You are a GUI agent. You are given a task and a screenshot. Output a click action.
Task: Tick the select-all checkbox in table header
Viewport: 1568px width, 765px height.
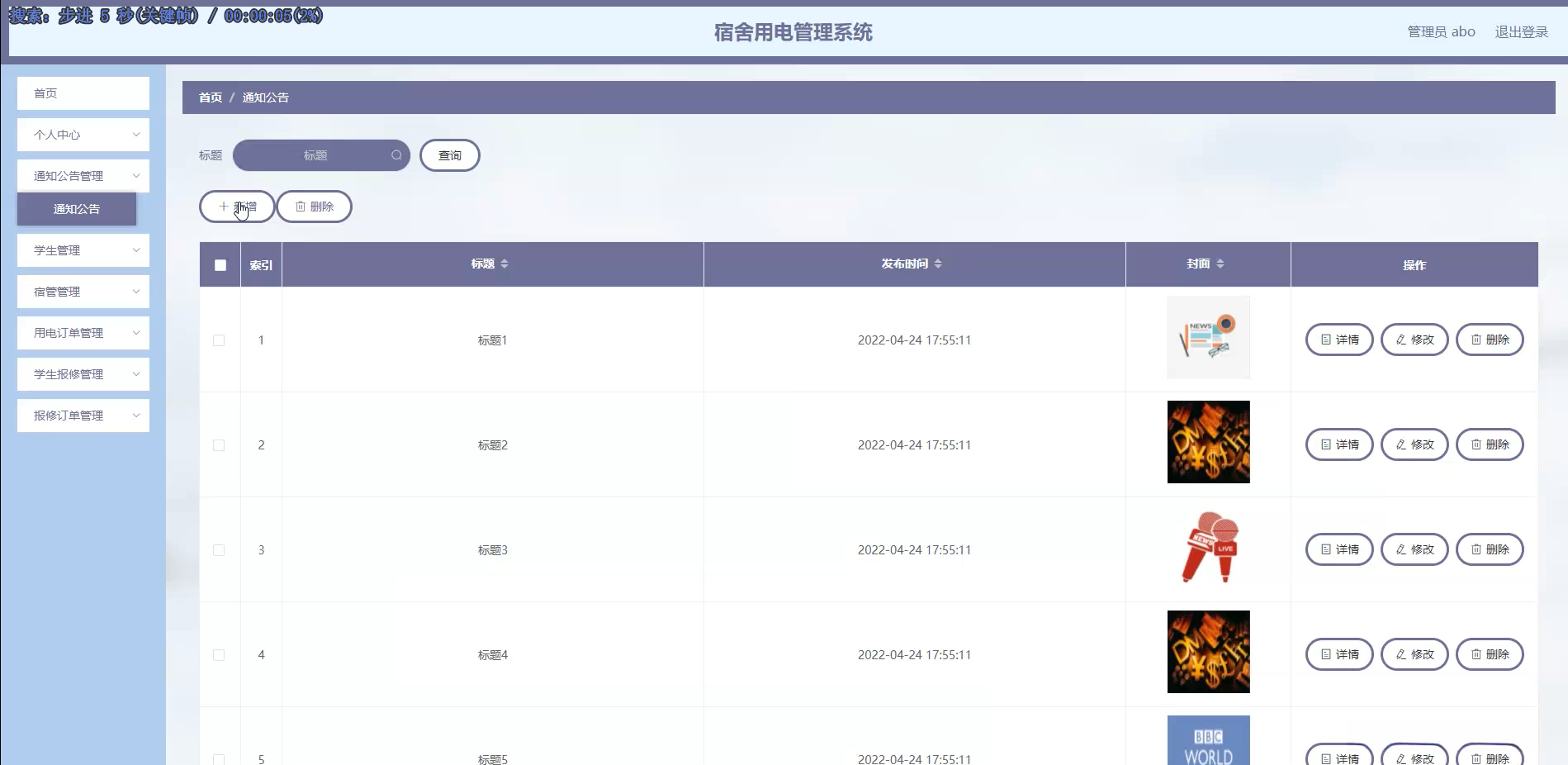tap(220, 265)
